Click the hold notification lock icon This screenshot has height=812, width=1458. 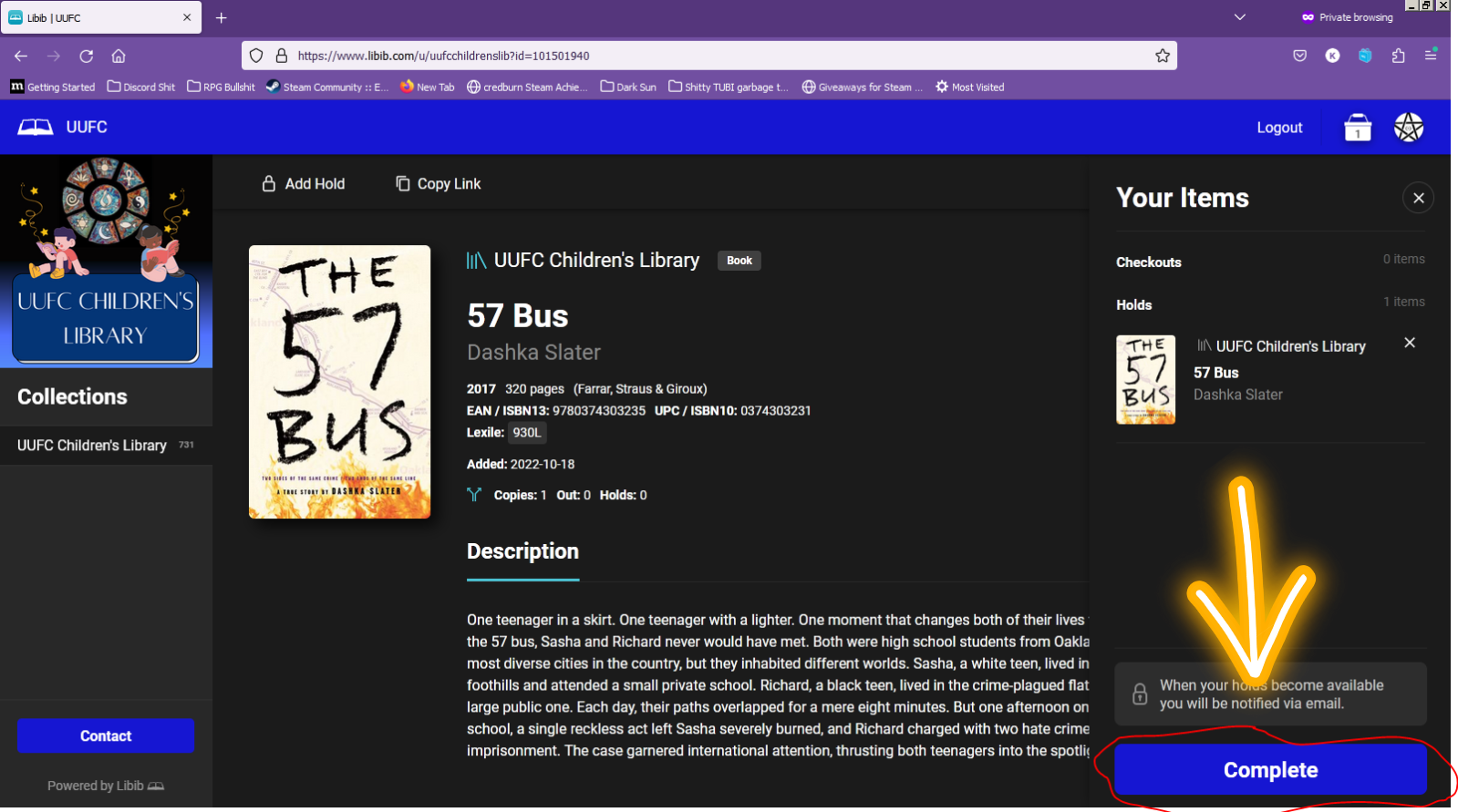click(x=1140, y=694)
